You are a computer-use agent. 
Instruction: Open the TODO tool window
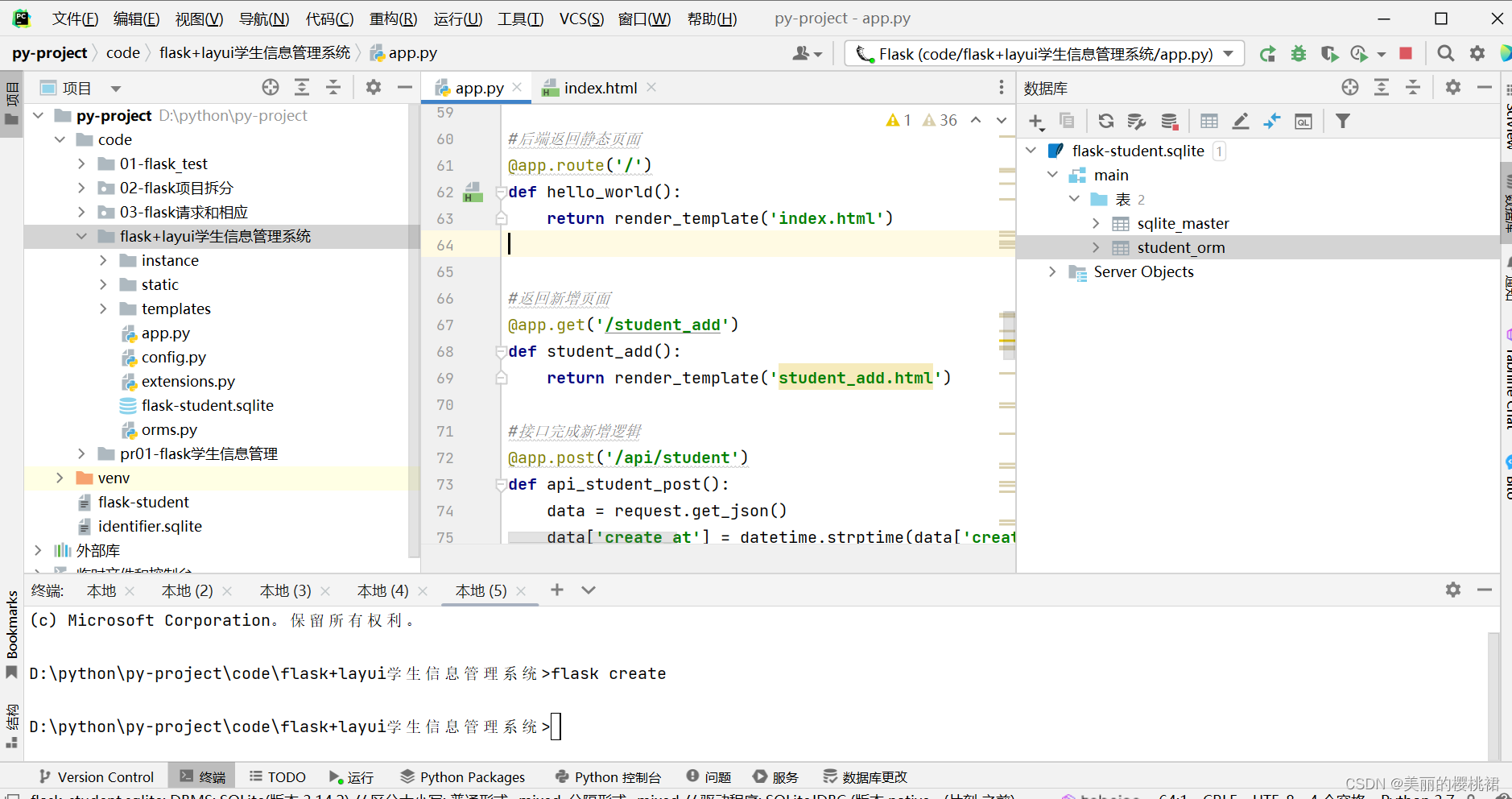pos(278,776)
